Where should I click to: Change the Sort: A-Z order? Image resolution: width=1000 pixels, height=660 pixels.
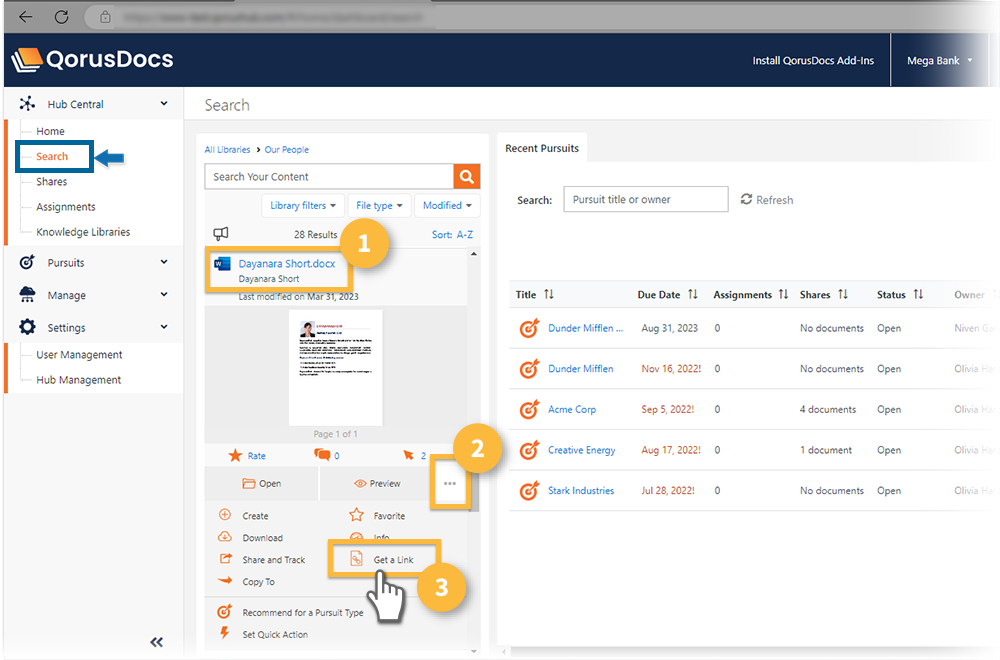[x=452, y=235]
